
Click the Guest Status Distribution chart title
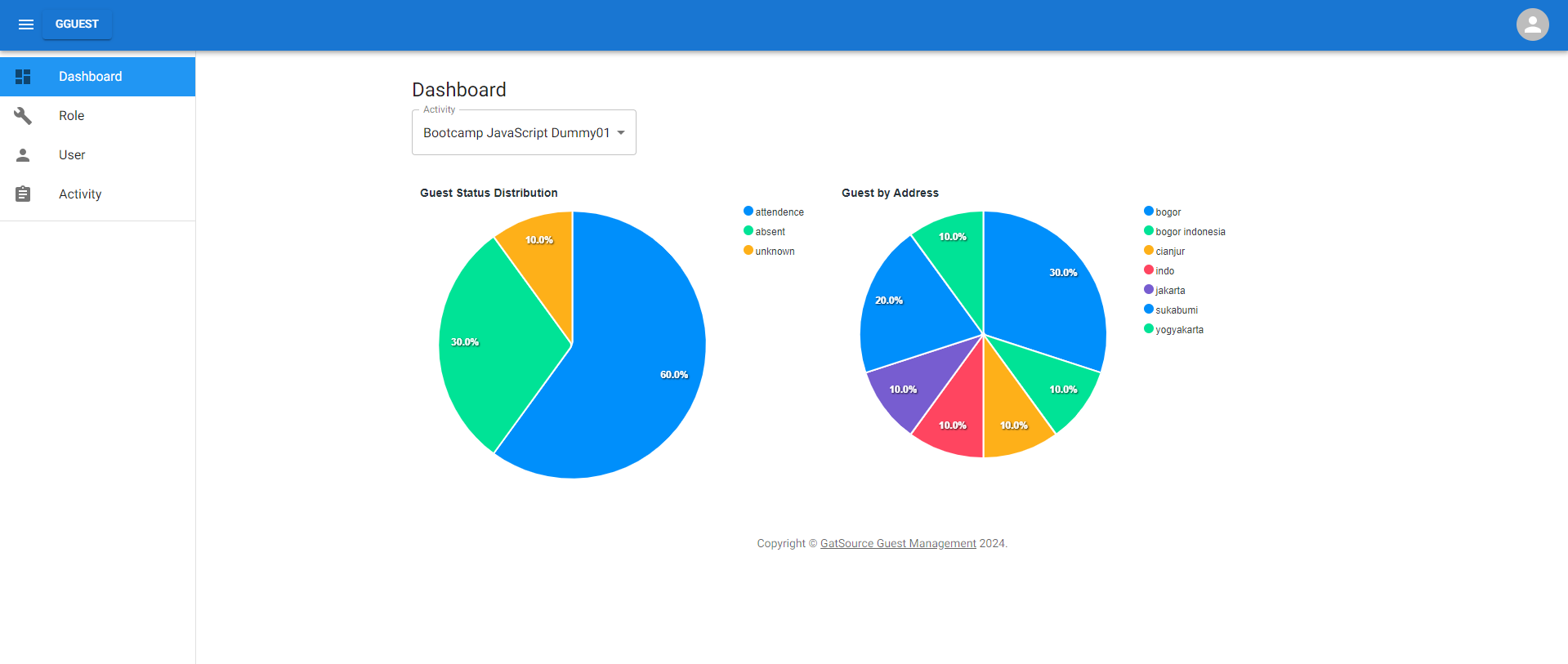[489, 193]
